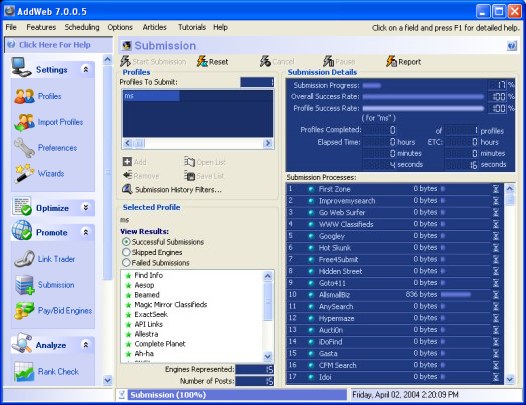
Task: Open the Profiles icon in Settings
Action: (x=24, y=96)
